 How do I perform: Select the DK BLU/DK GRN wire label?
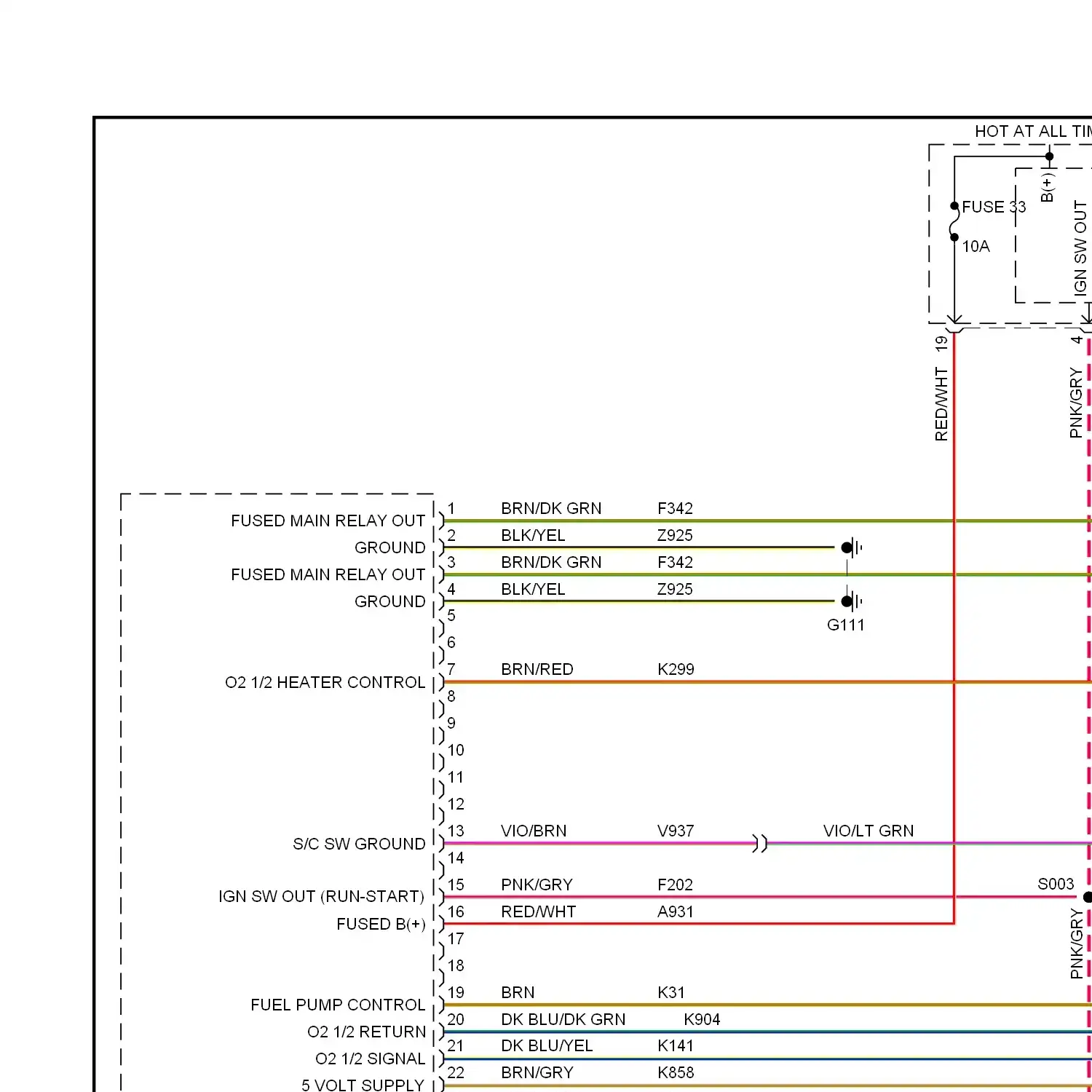(x=563, y=1019)
